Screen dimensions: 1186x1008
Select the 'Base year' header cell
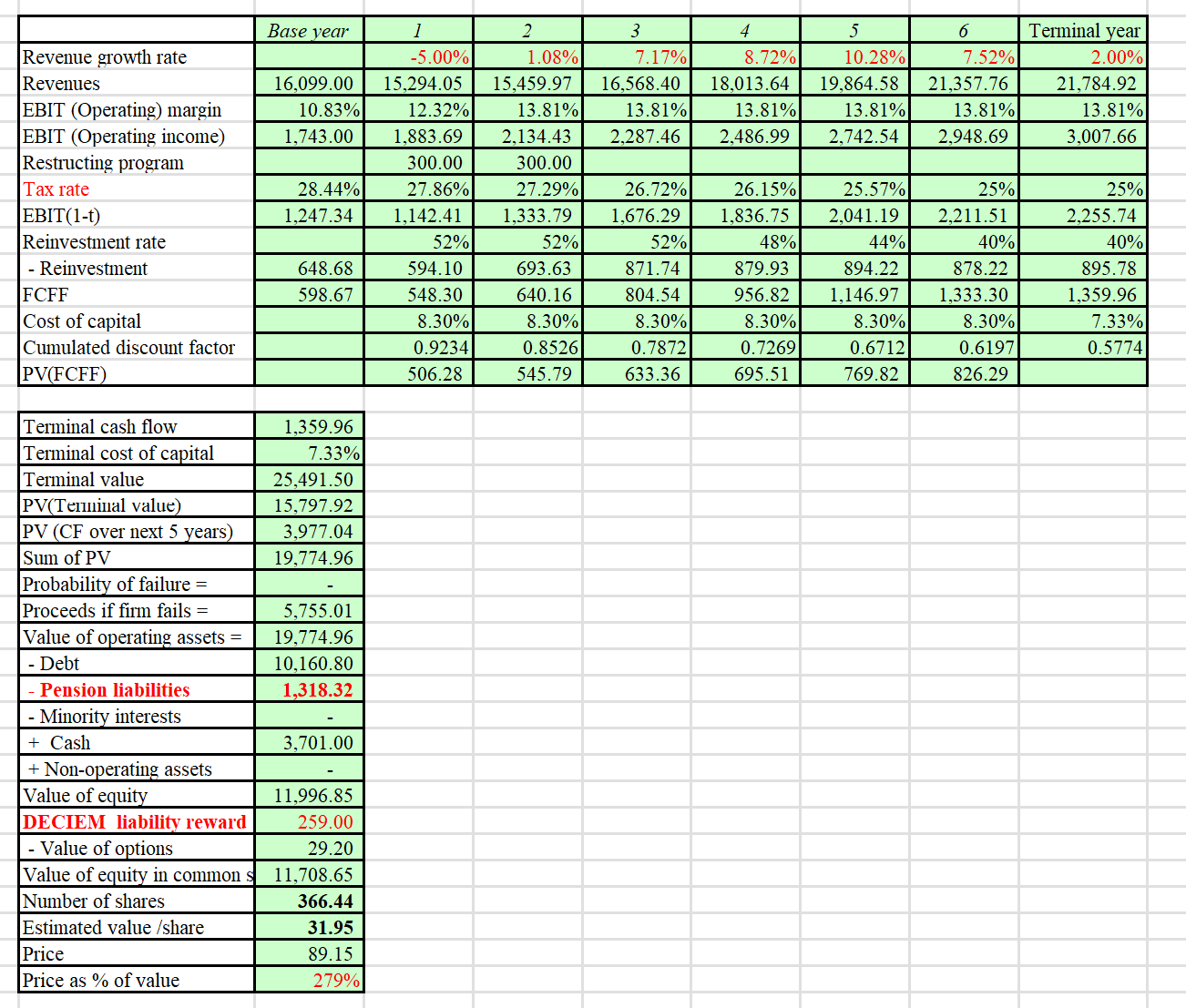(309, 30)
